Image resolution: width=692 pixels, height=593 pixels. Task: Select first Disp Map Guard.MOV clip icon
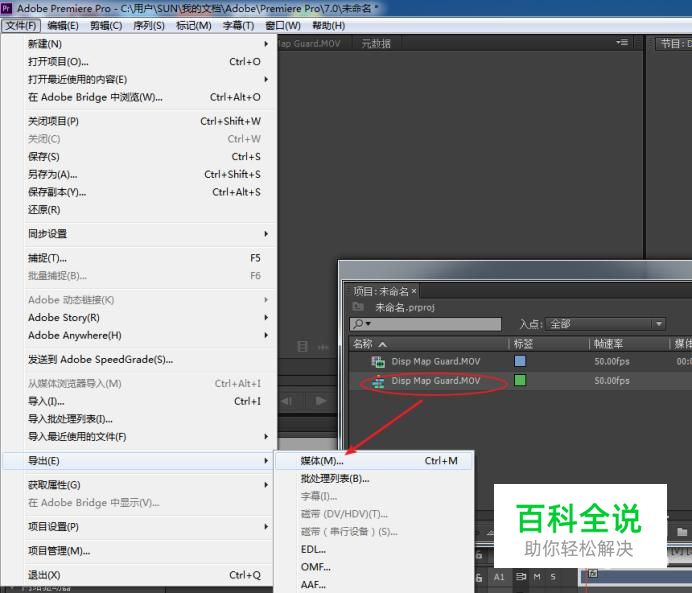point(378,362)
